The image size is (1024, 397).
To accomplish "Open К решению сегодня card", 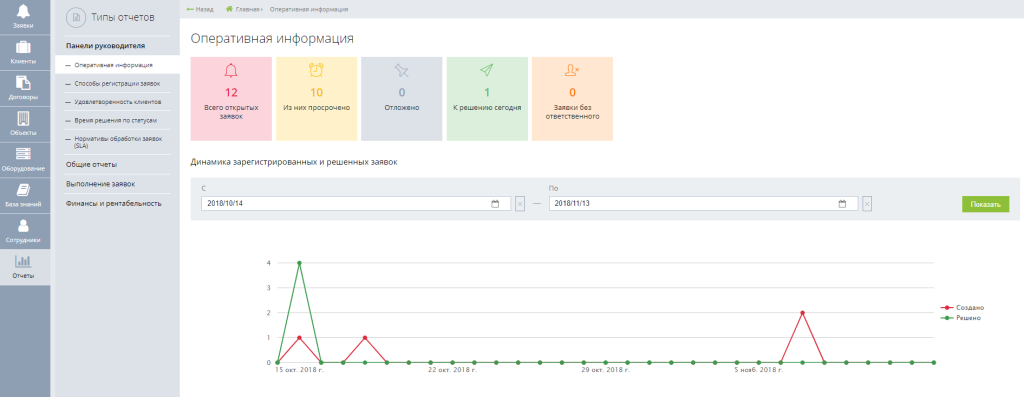I will pos(487,99).
